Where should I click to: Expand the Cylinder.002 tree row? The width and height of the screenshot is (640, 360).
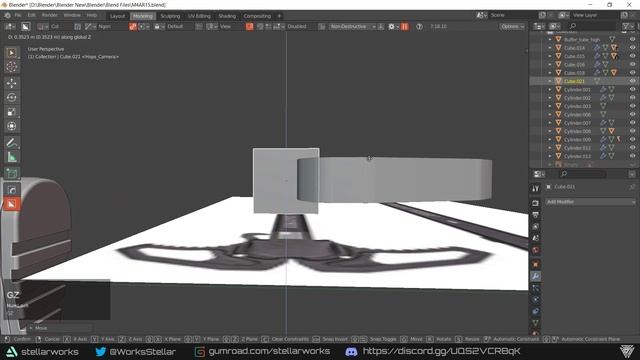pyautogui.click(x=550, y=98)
